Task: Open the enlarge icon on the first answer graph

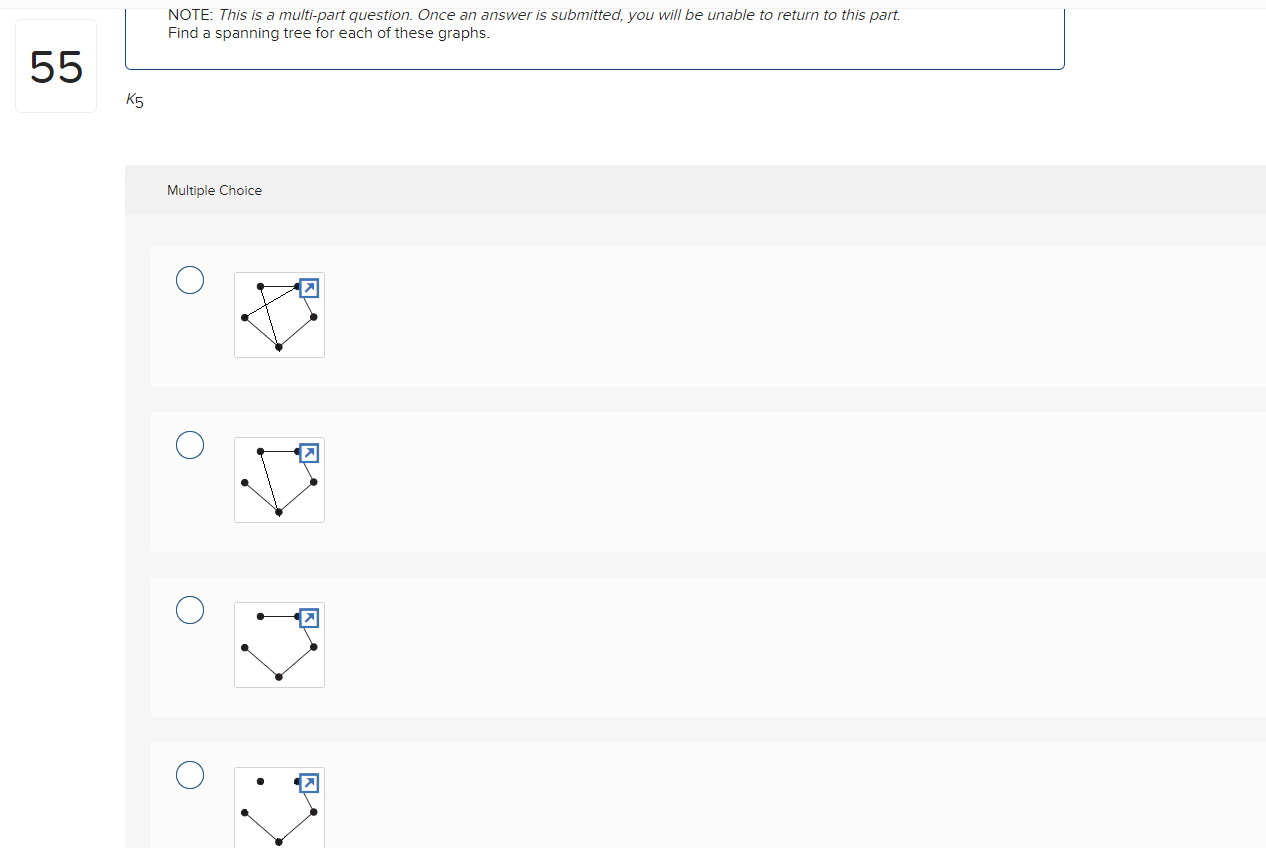Action: [x=309, y=288]
